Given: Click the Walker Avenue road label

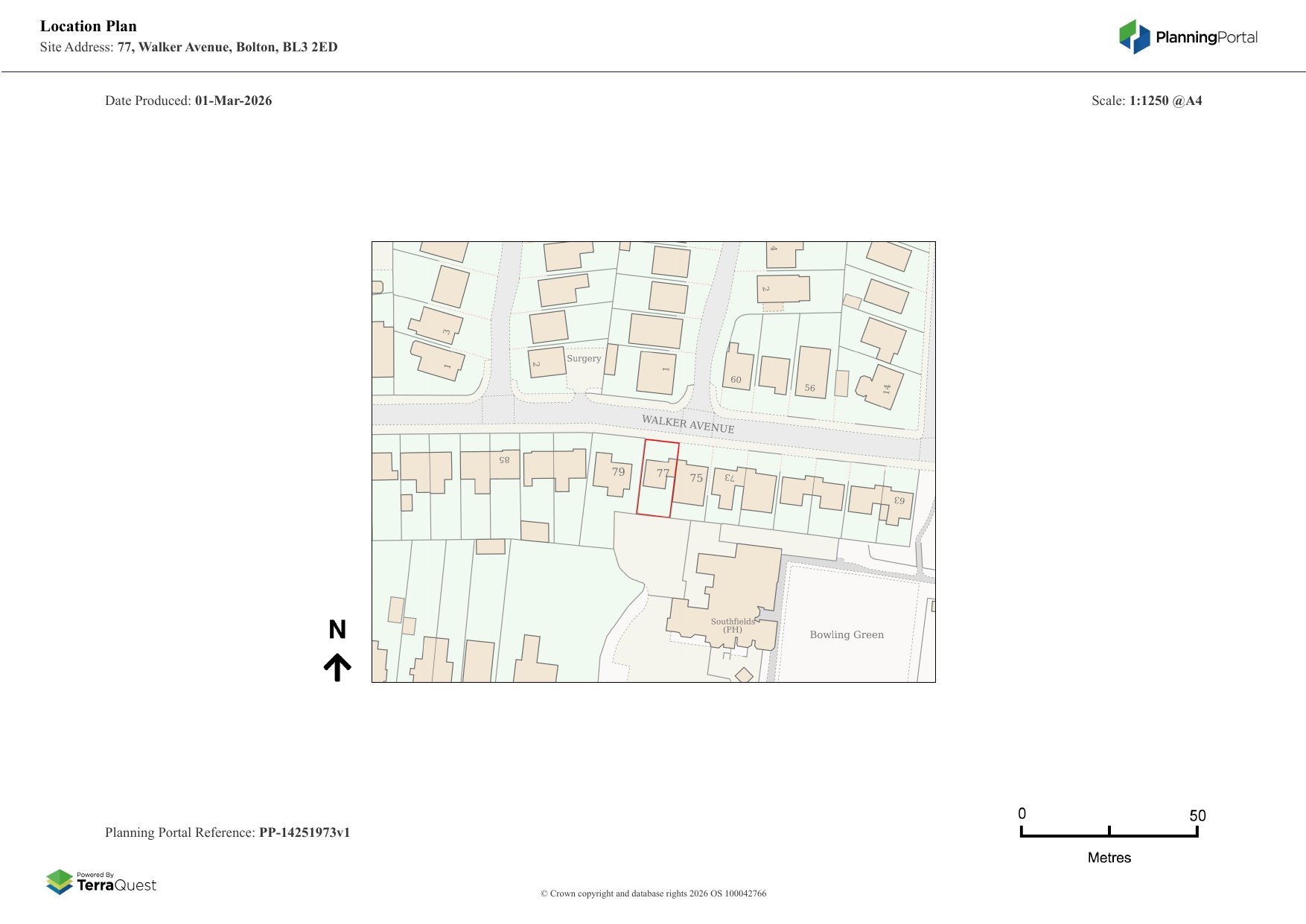Looking at the screenshot, I should [688, 424].
